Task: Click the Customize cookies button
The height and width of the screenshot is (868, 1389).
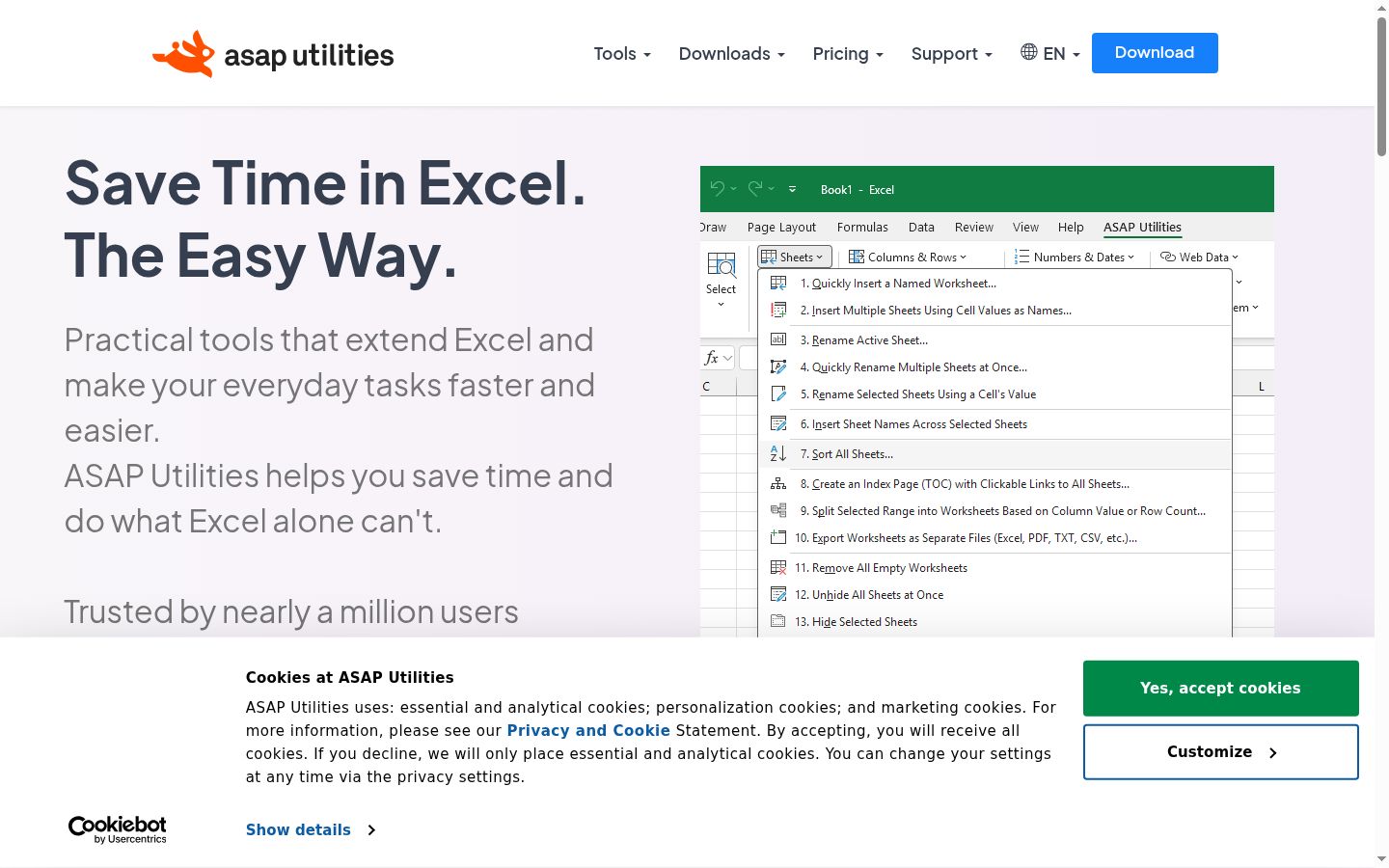Action: [x=1221, y=752]
